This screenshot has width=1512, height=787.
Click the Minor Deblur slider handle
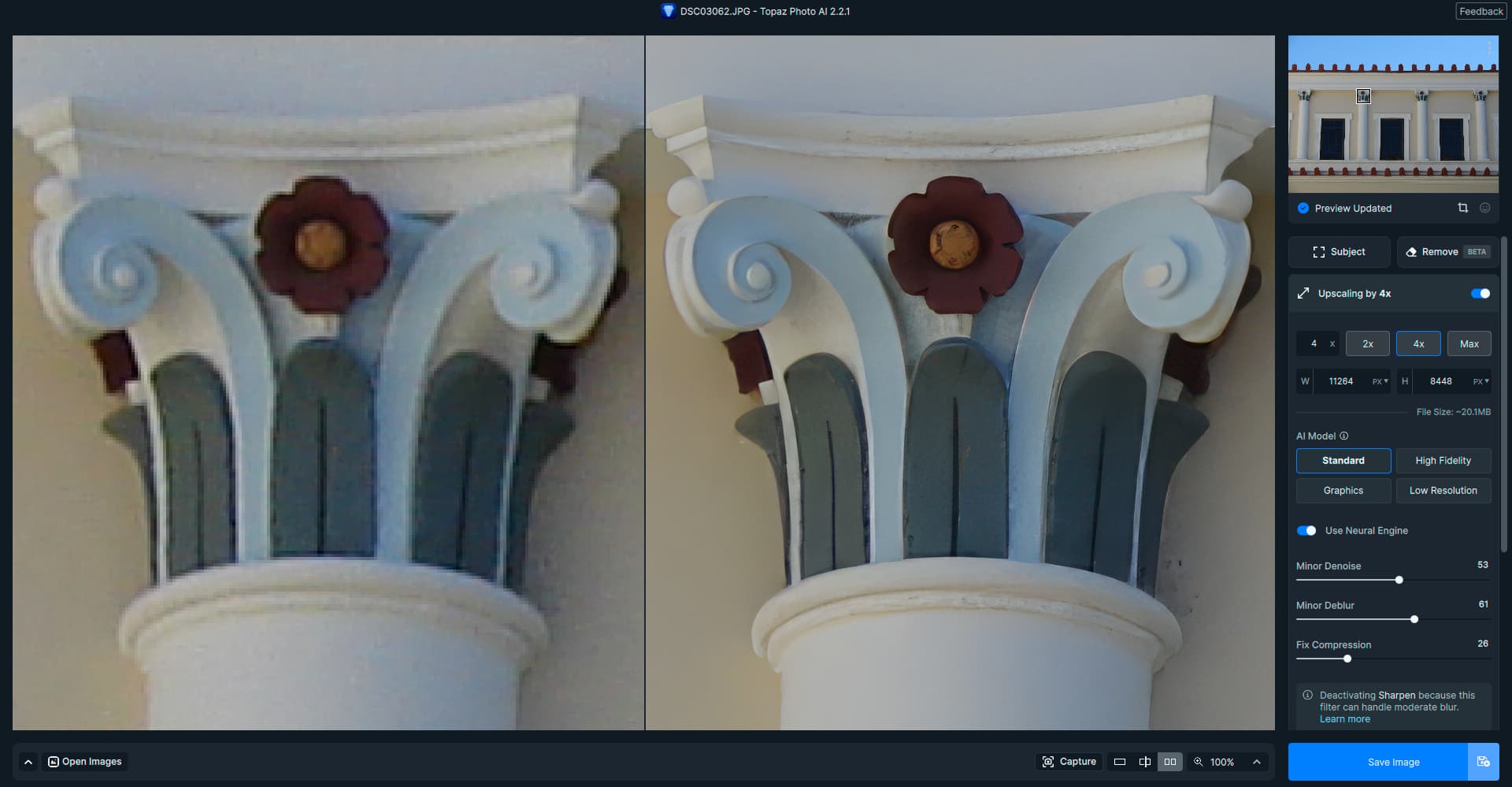(x=1414, y=619)
